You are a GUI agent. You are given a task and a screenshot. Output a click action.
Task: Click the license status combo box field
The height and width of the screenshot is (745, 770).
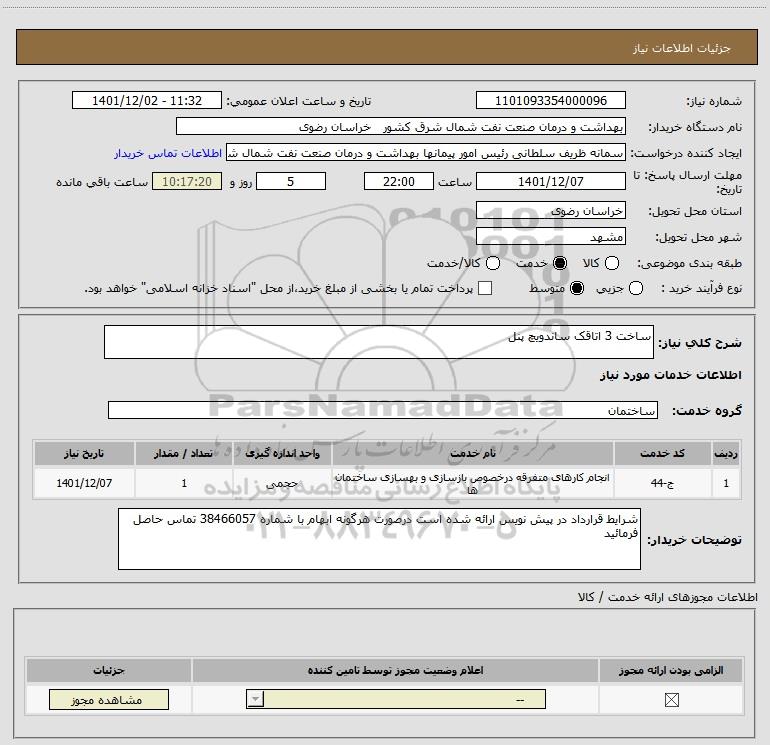(x=396, y=699)
